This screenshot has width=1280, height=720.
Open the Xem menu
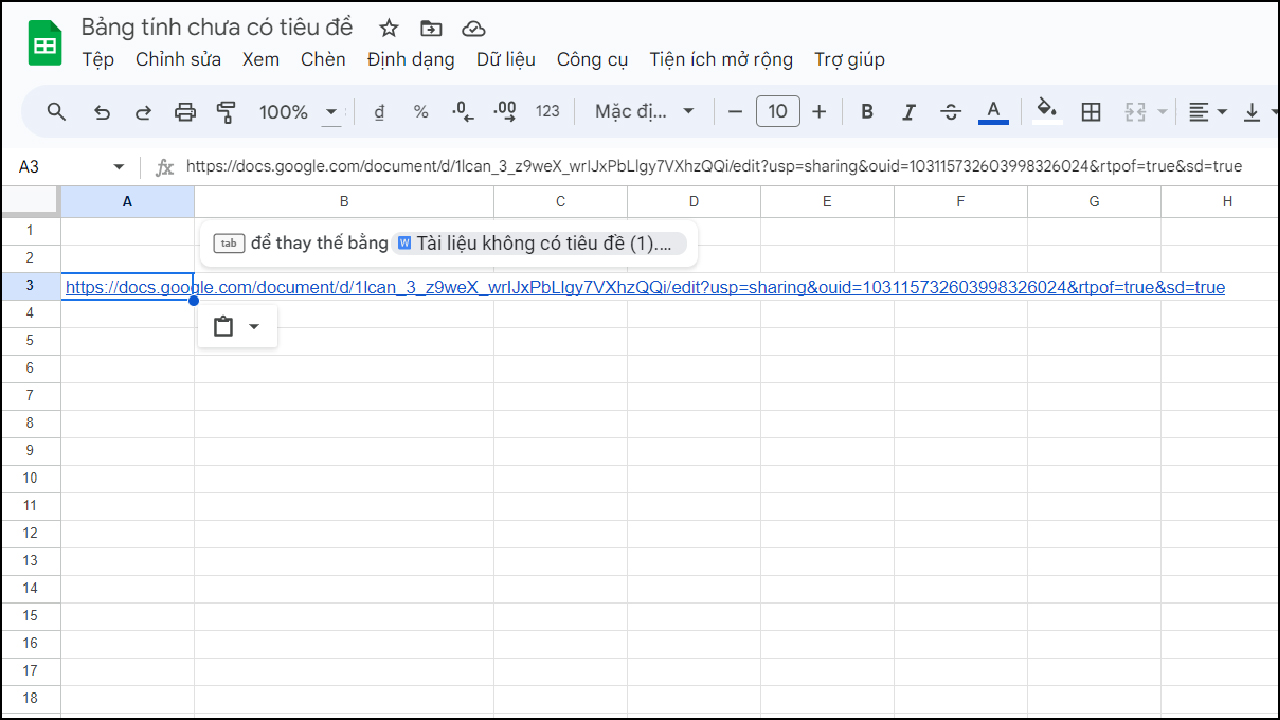pos(260,60)
